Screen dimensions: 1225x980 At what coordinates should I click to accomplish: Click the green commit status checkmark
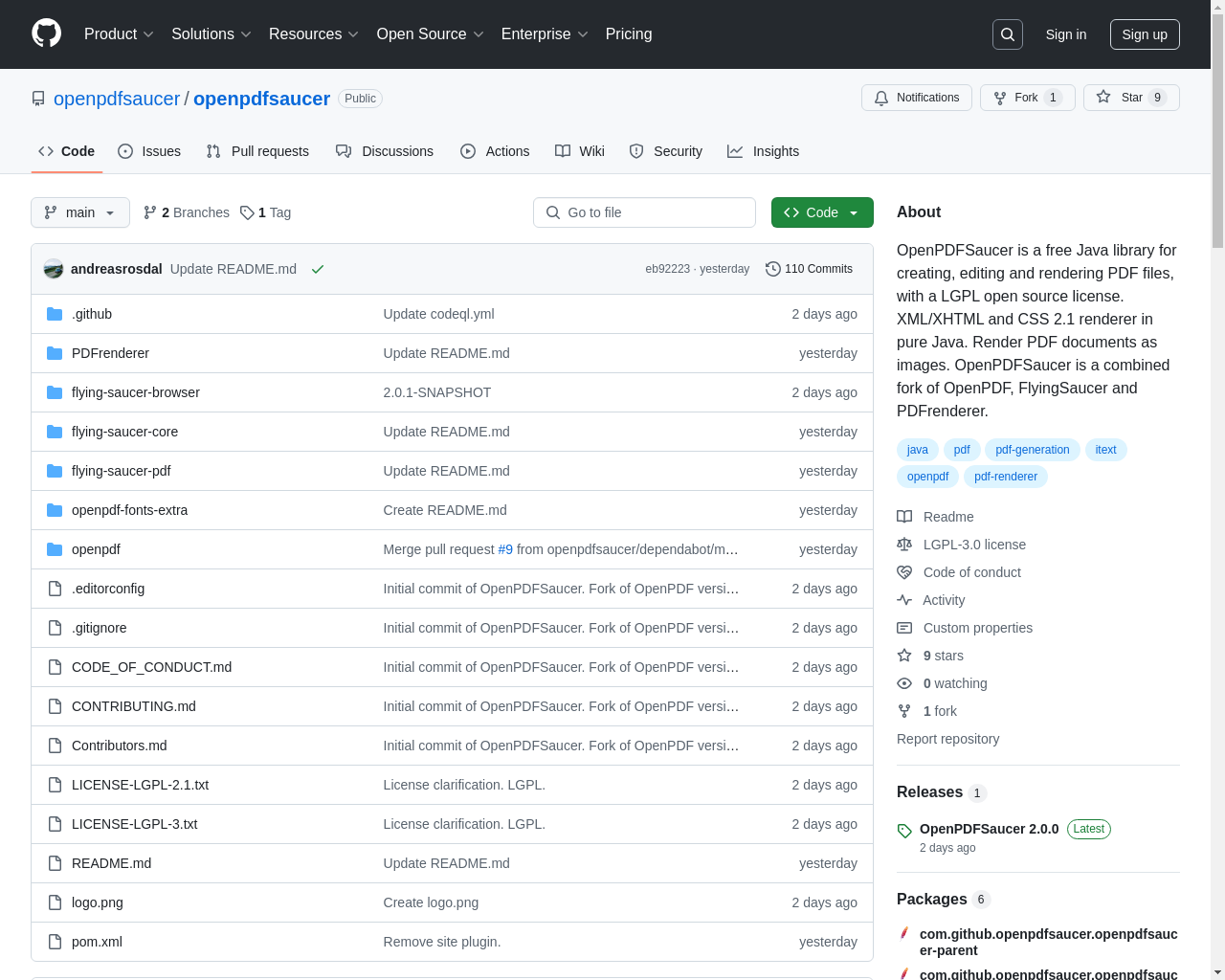318,269
